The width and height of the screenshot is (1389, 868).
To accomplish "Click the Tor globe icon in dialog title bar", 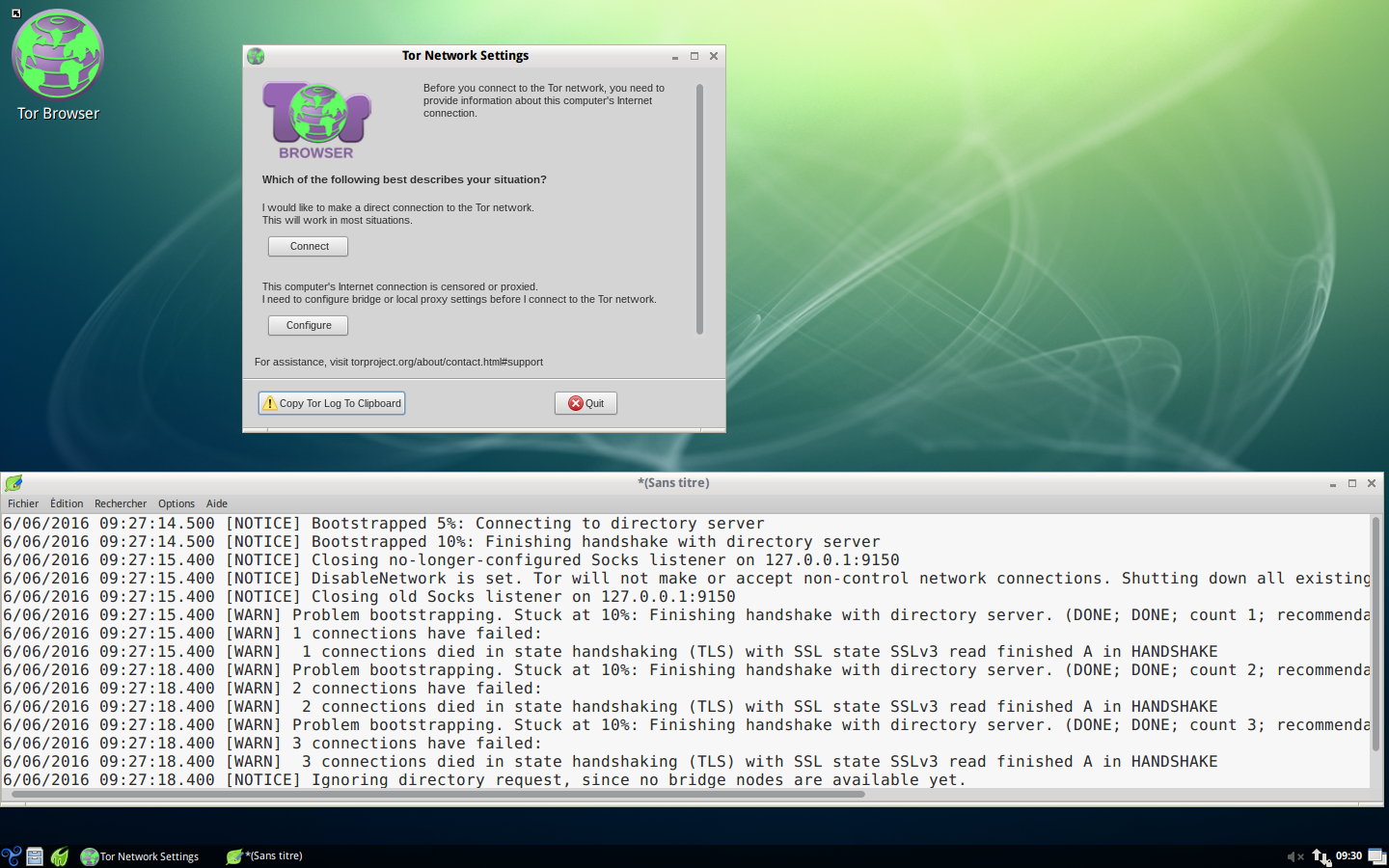I will tap(256, 56).
